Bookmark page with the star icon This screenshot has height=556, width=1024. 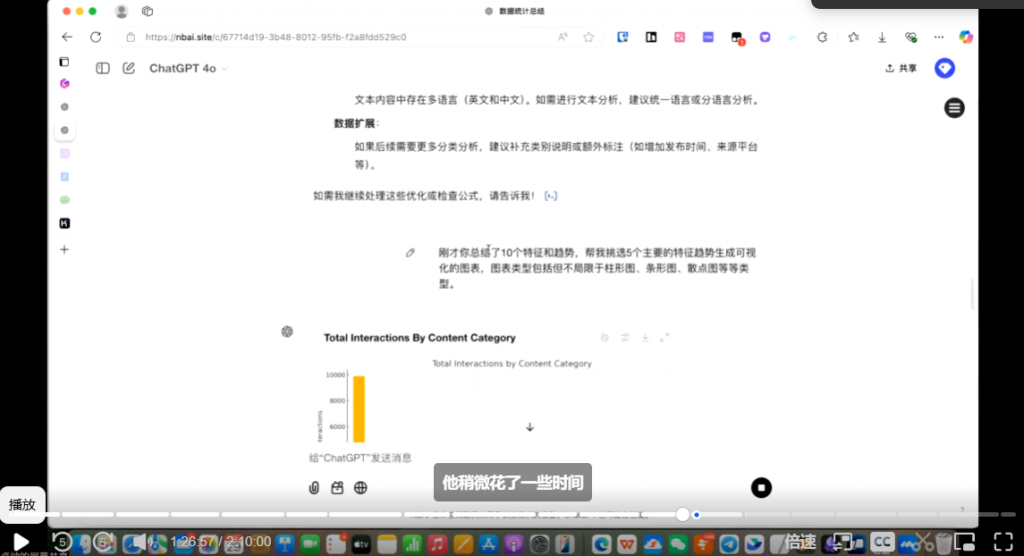click(x=588, y=37)
